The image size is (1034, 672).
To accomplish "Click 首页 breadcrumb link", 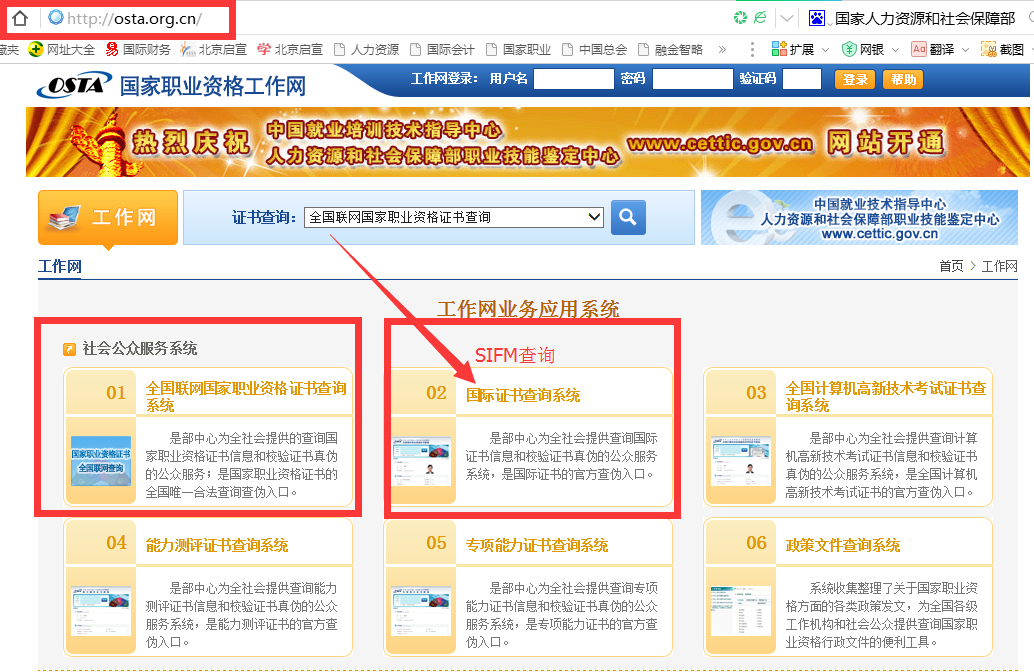I will [x=951, y=266].
